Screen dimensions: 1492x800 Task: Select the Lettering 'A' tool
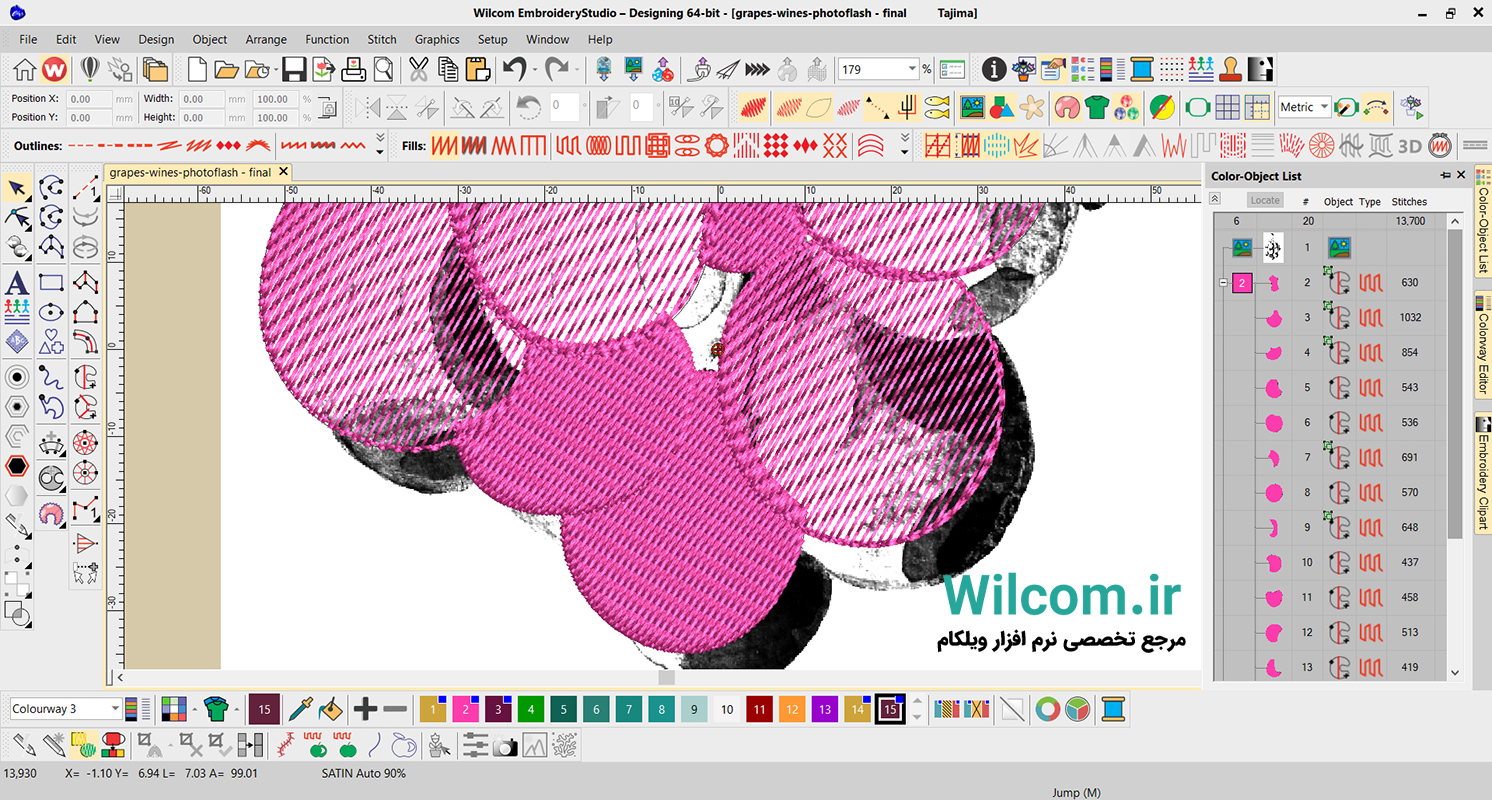pyautogui.click(x=17, y=283)
